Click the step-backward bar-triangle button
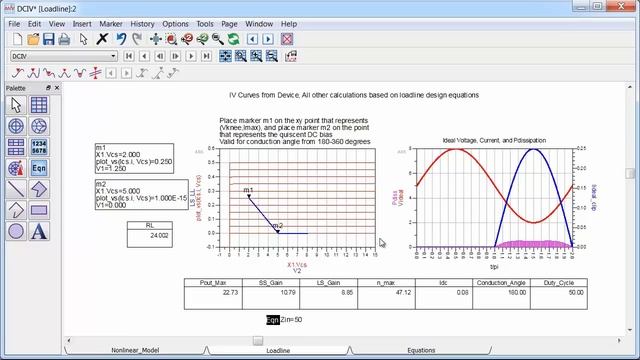This screenshot has width=640, height=360. click(x=160, y=56)
